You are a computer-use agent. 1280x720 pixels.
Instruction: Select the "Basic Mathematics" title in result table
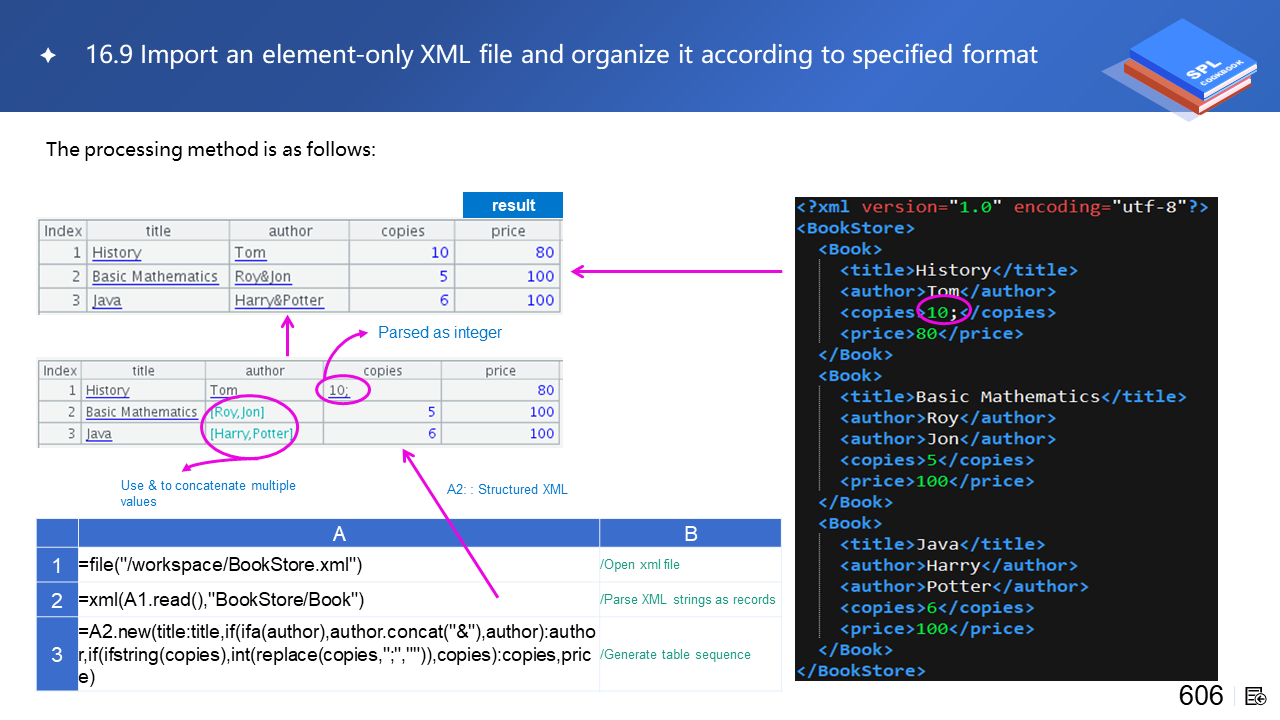tap(154, 277)
